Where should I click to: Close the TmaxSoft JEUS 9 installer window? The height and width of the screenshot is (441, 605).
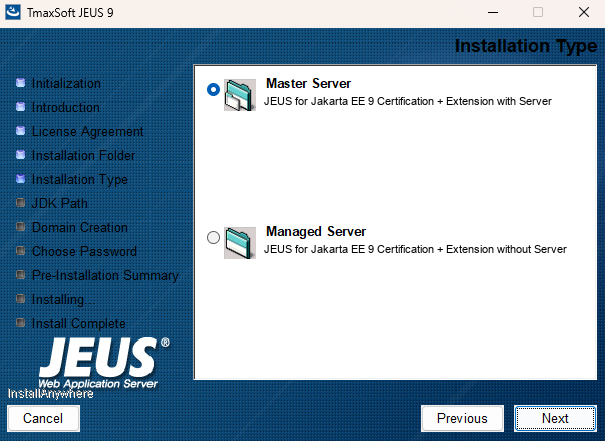pyautogui.click(x=582, y=12)
